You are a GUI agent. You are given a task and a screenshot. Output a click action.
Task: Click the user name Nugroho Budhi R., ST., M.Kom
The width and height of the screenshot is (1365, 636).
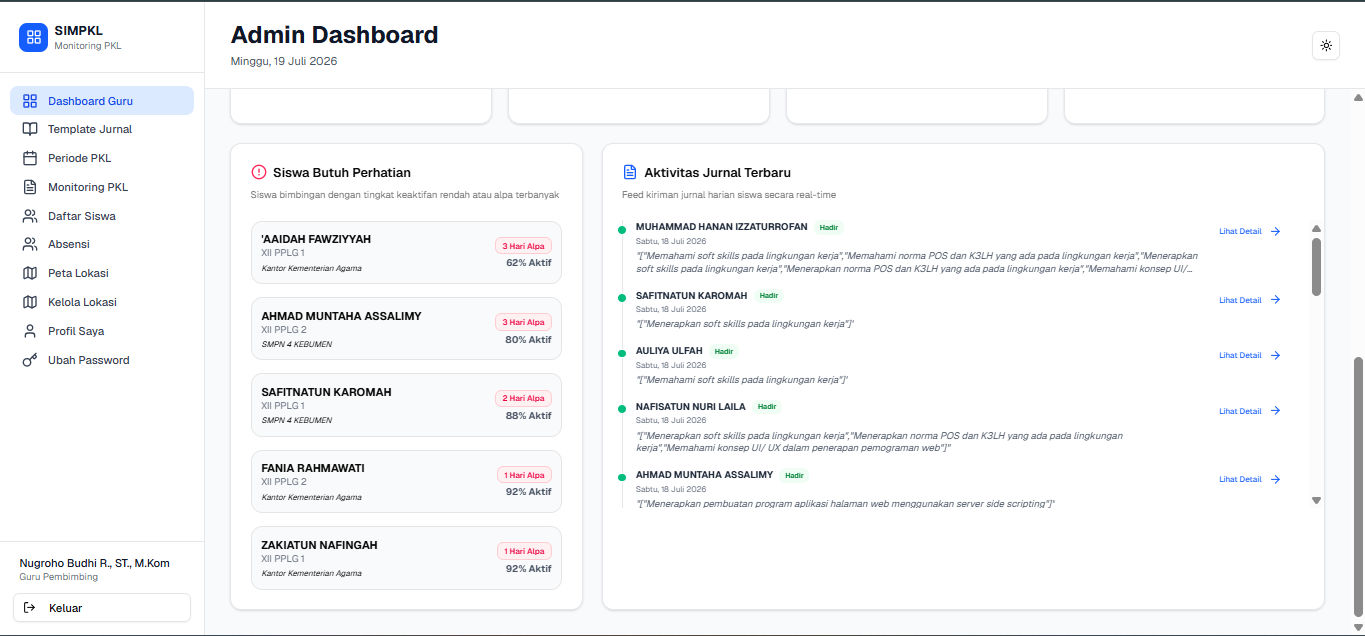point(95,563)
